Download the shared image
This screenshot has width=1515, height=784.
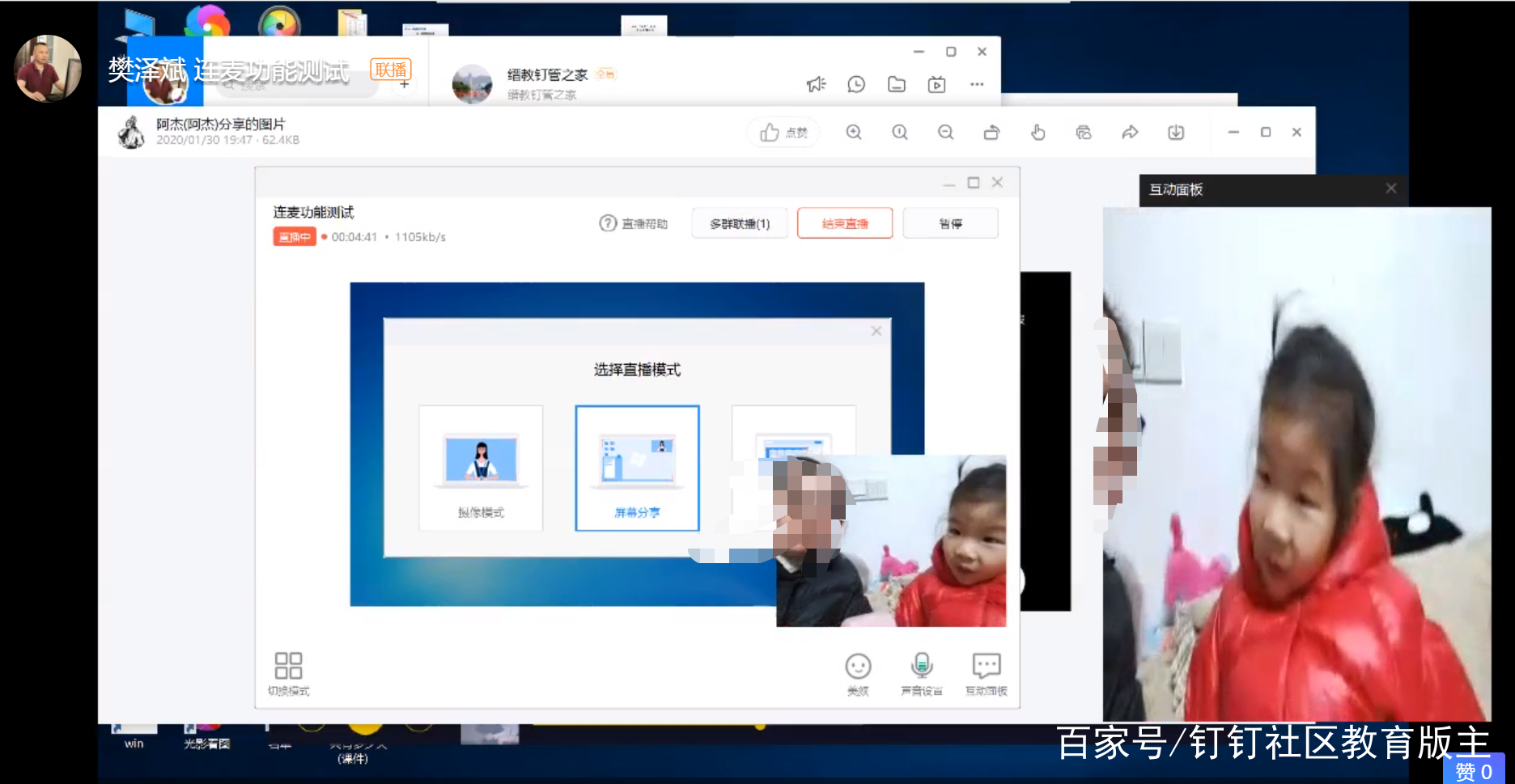[1176, 132]
